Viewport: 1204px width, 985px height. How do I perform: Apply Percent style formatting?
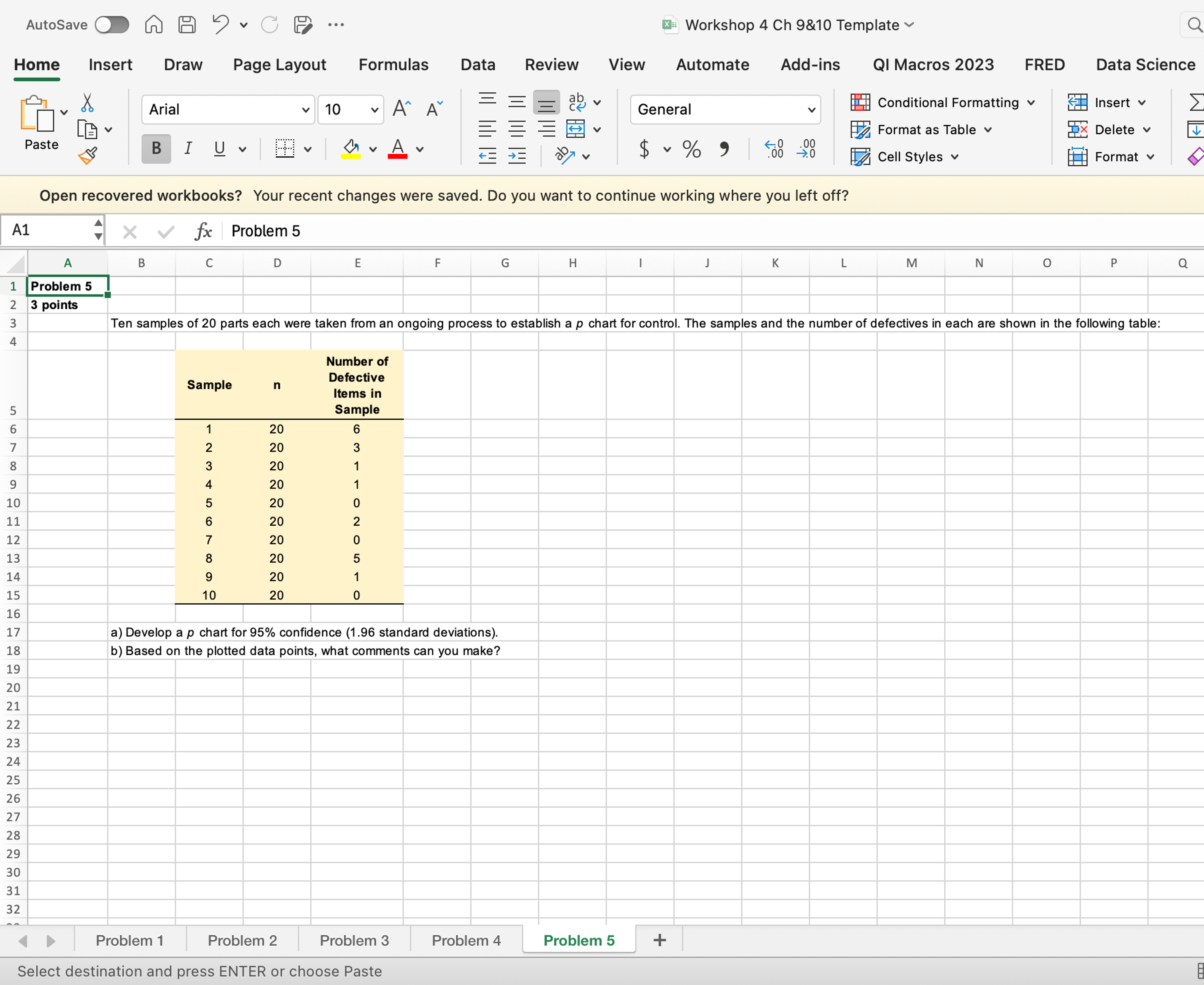coord(691,149)
